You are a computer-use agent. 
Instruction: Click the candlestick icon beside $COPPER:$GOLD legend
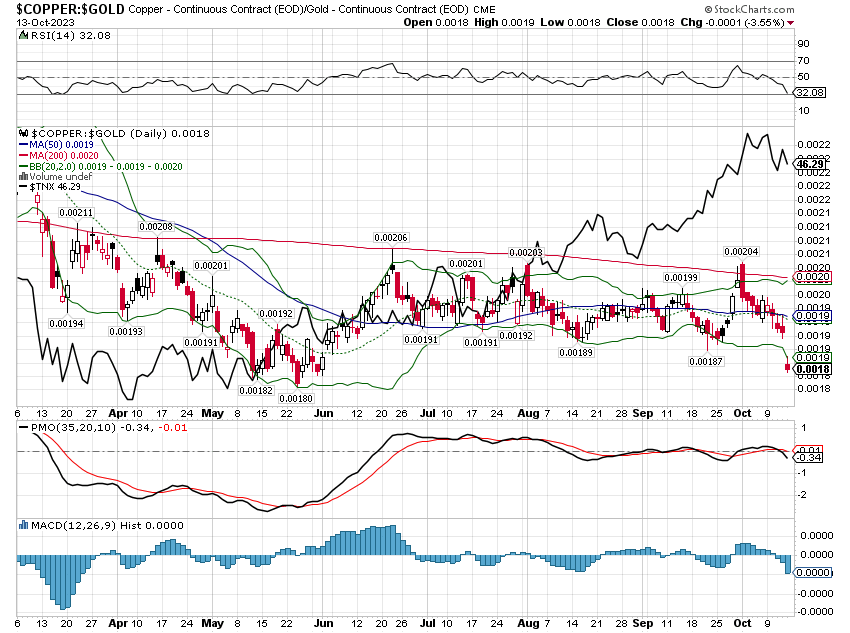coord(23,134)
